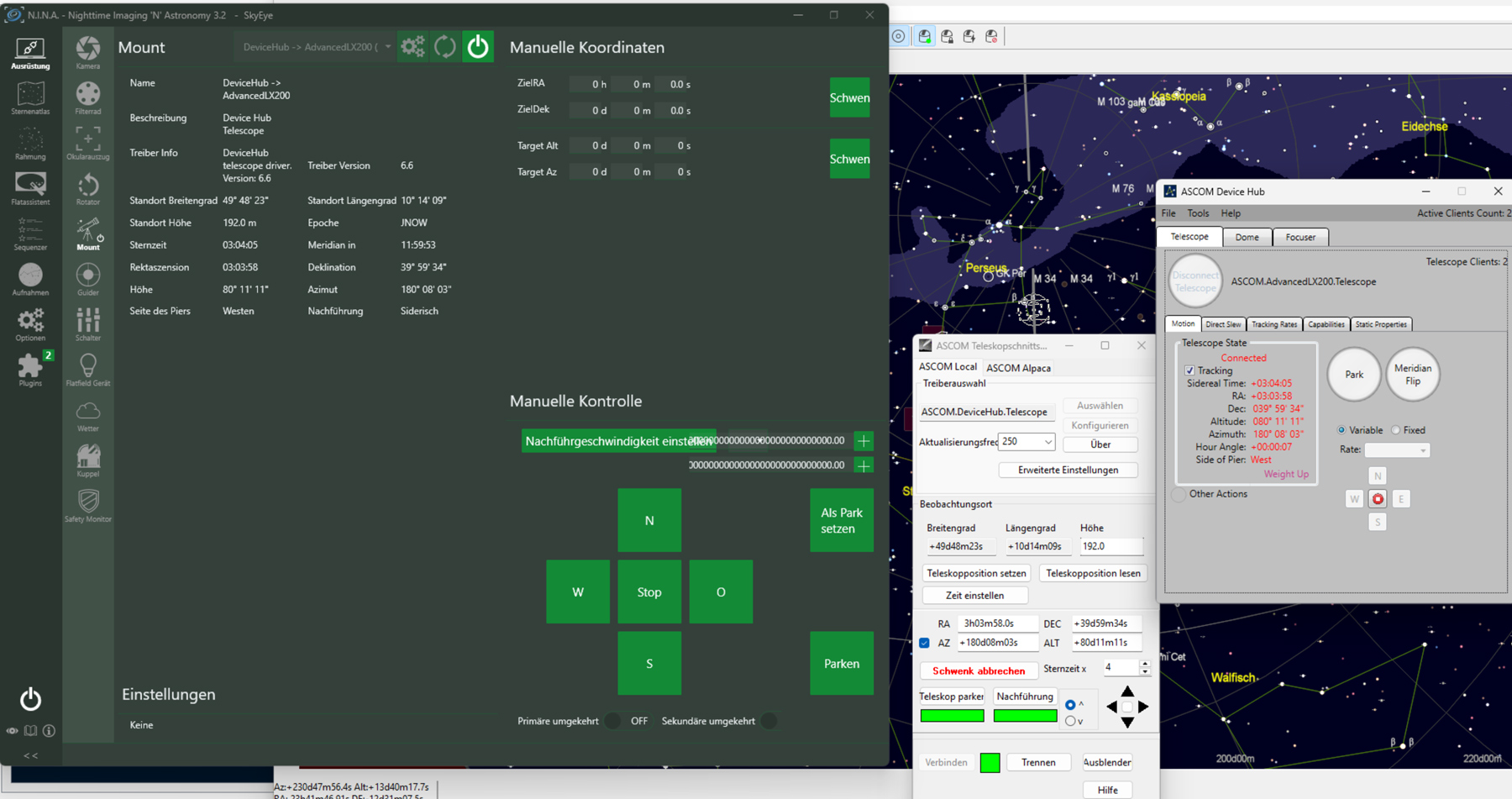Click SkyEye dome with lightning bolt icon
This screenshot has width=1512, height=799.
click(x=969, y=36)
